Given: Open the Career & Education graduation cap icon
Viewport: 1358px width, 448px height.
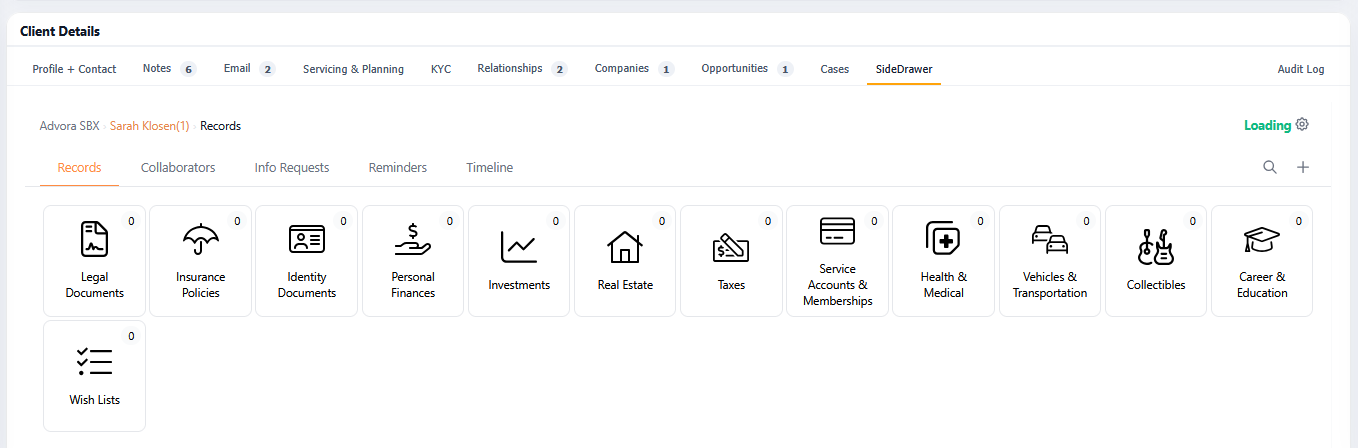Looking at the screenshot, I should pos(1262,240).
